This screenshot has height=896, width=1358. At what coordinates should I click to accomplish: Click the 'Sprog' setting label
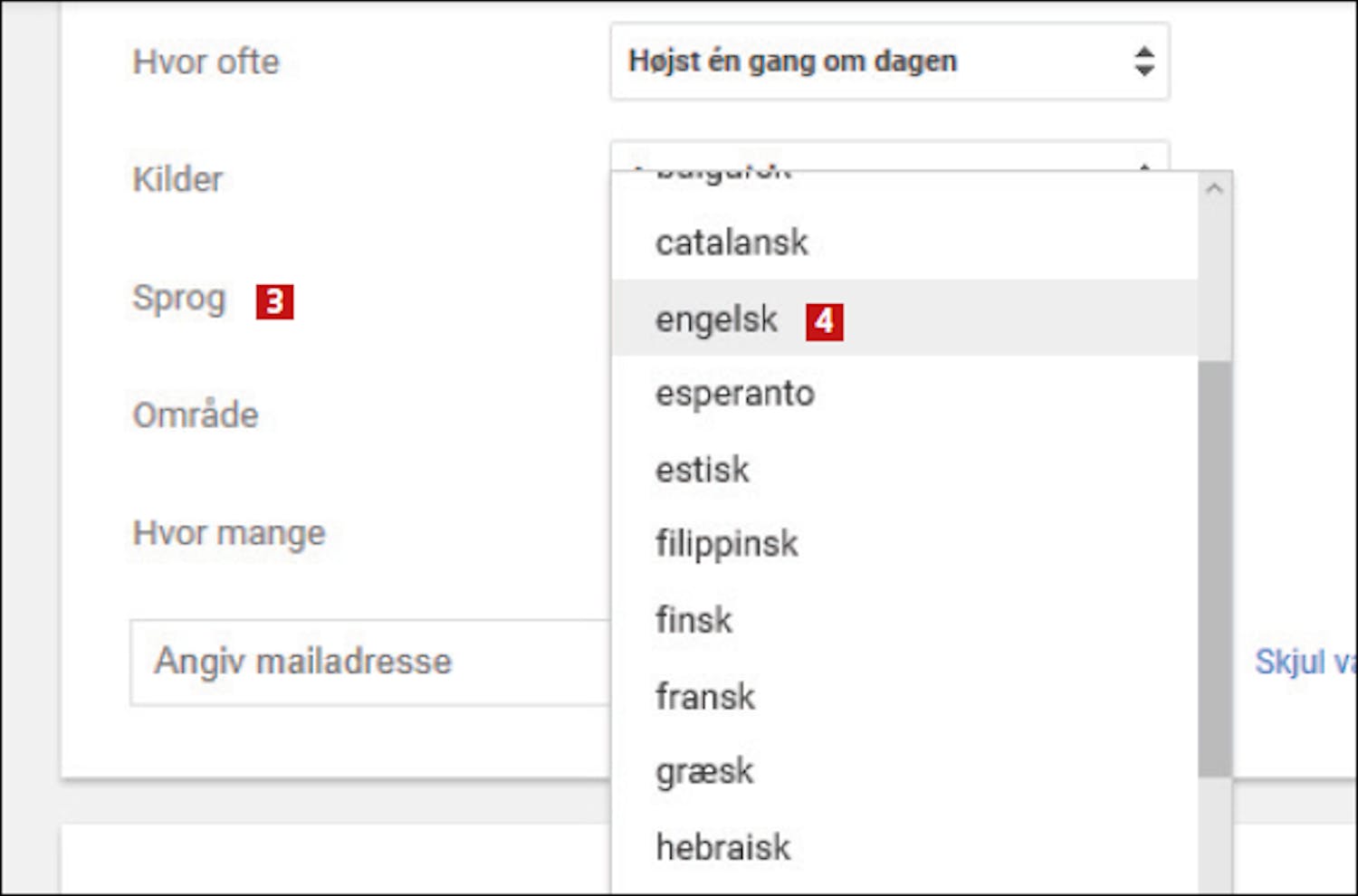(x=178, y=298)
